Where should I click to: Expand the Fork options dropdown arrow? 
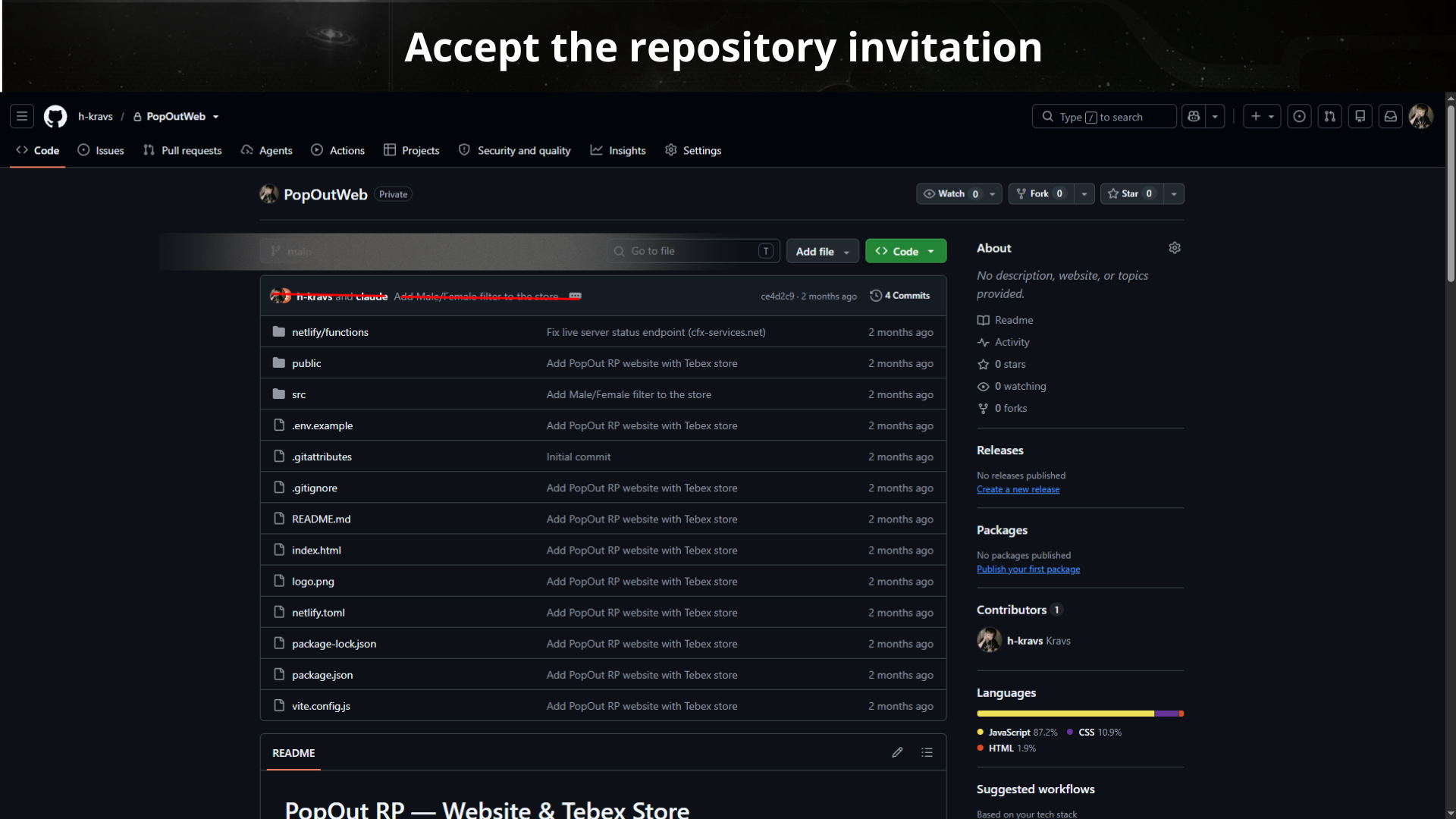[1084, 194]
